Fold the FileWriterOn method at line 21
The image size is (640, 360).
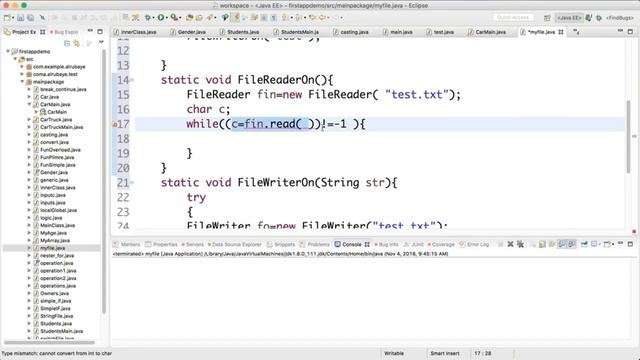coord(132,183)
